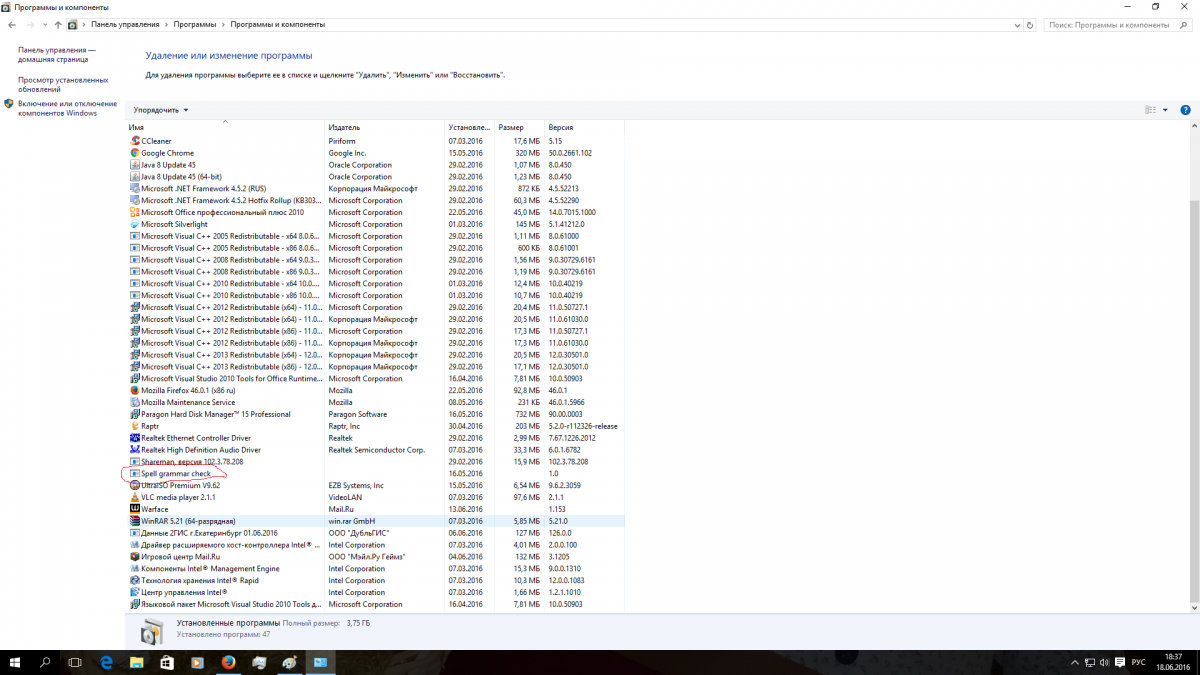Select the Spell grammar check row

pyautogui.click(x=375, y=473)
